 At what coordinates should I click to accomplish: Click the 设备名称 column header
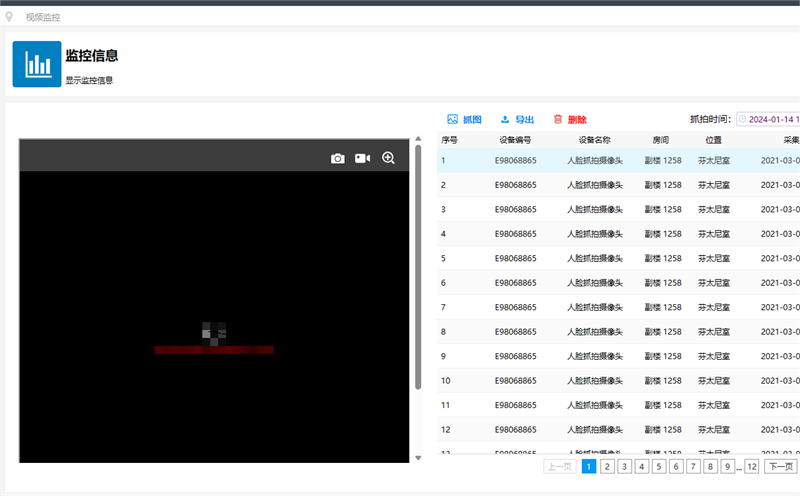pyautogui.click(x=594, y=140)
